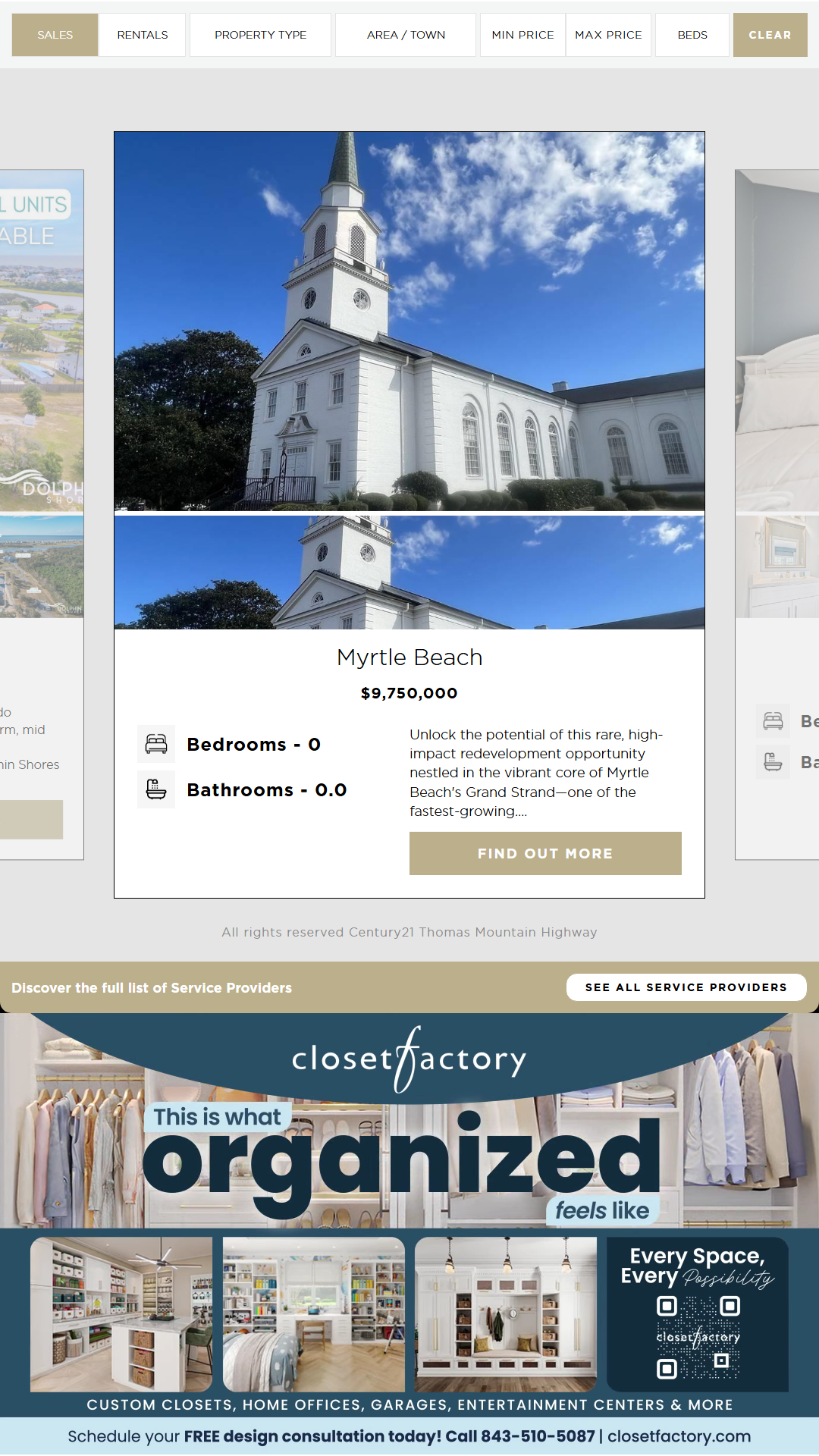Image resolution: width=819 pixels, height=1456 pixels.
Task: Open See All Service Providers
Action: (x=686, y=987)
